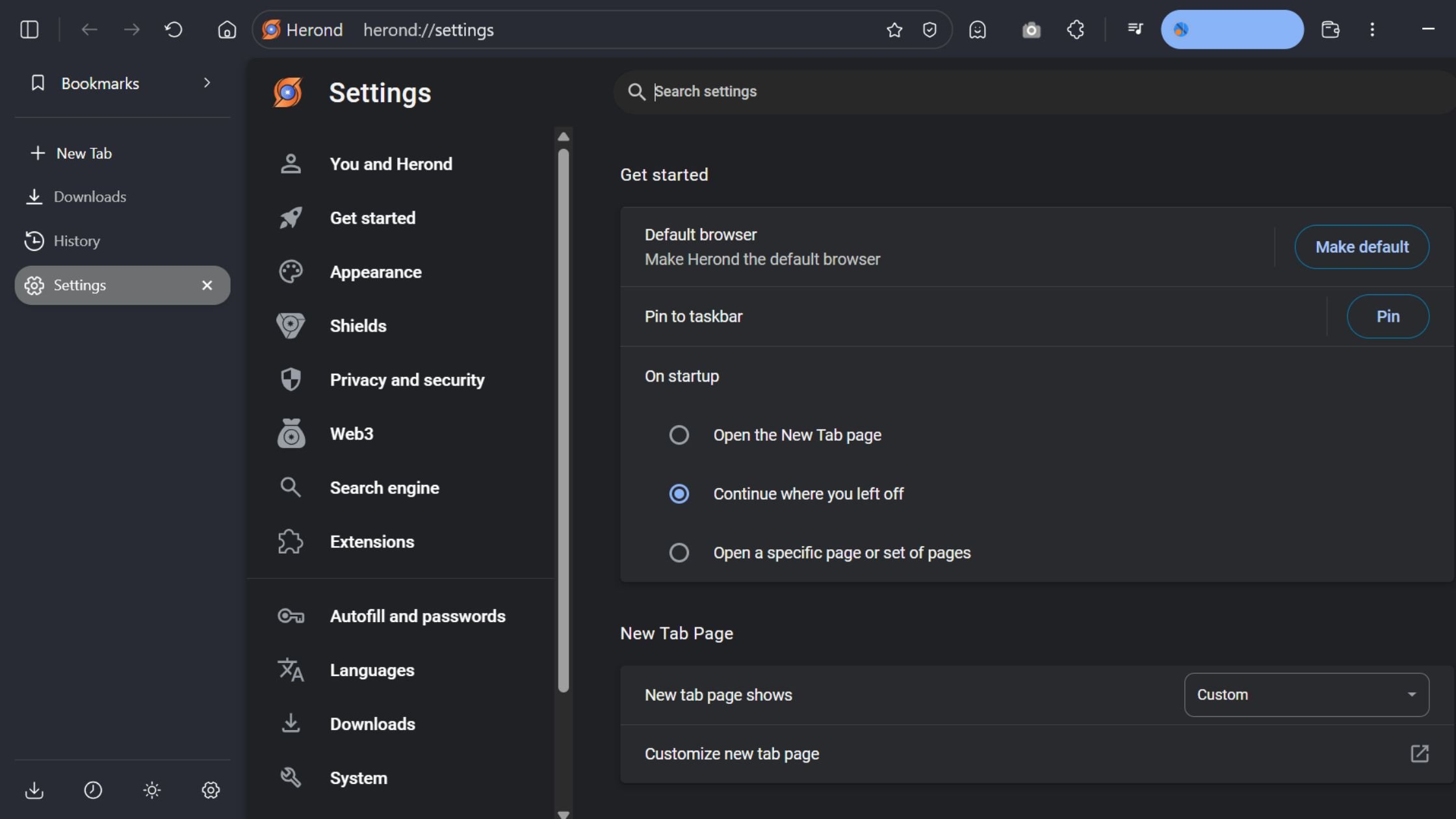This screenshot has height=819, width=1456.
Task: Click the Make default button
Action: coord(1362,246)
